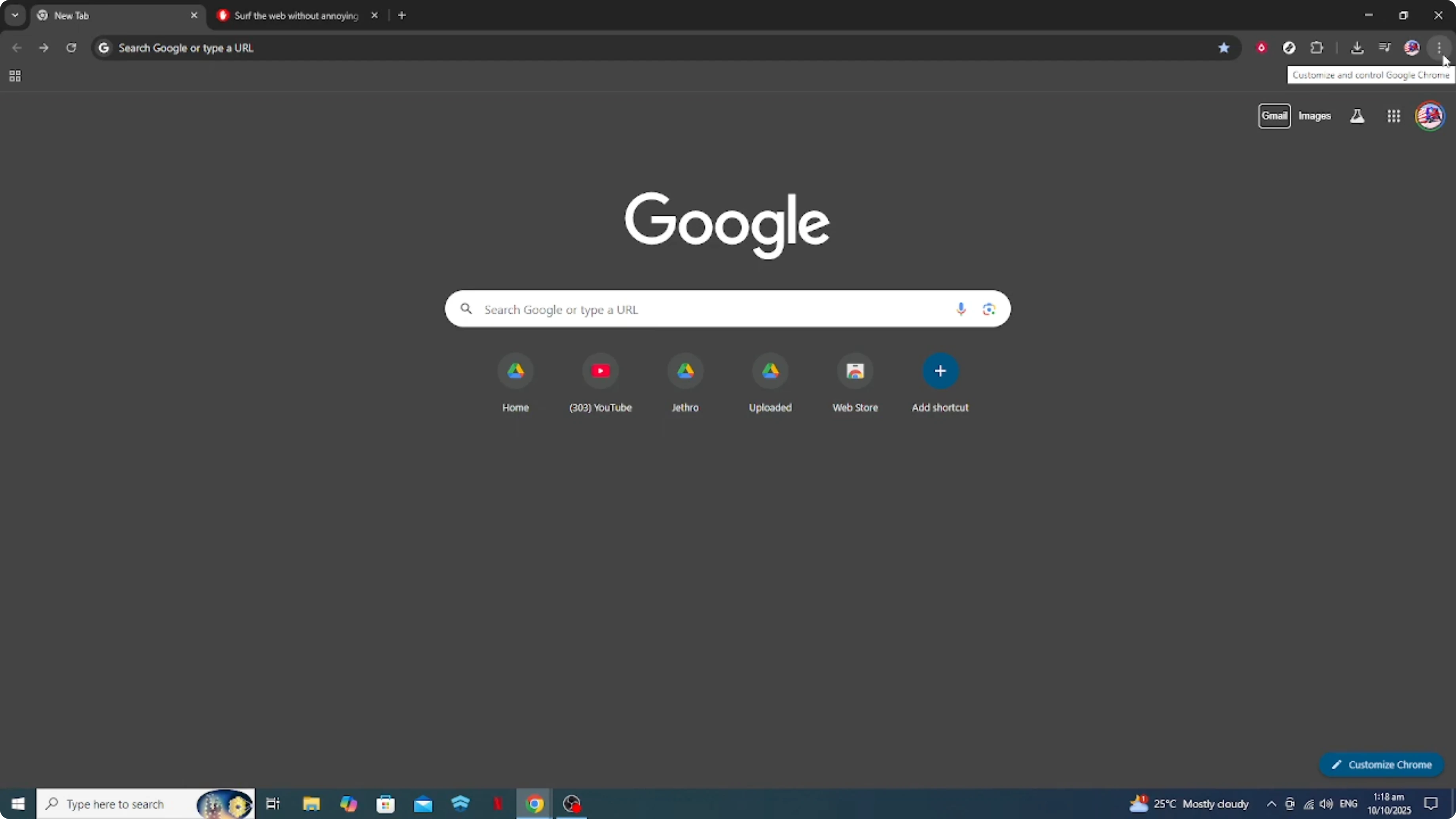Open the Downloads icon in the toolbar
Viewport: 1456px width, 819px height.
coord(1357,47)
